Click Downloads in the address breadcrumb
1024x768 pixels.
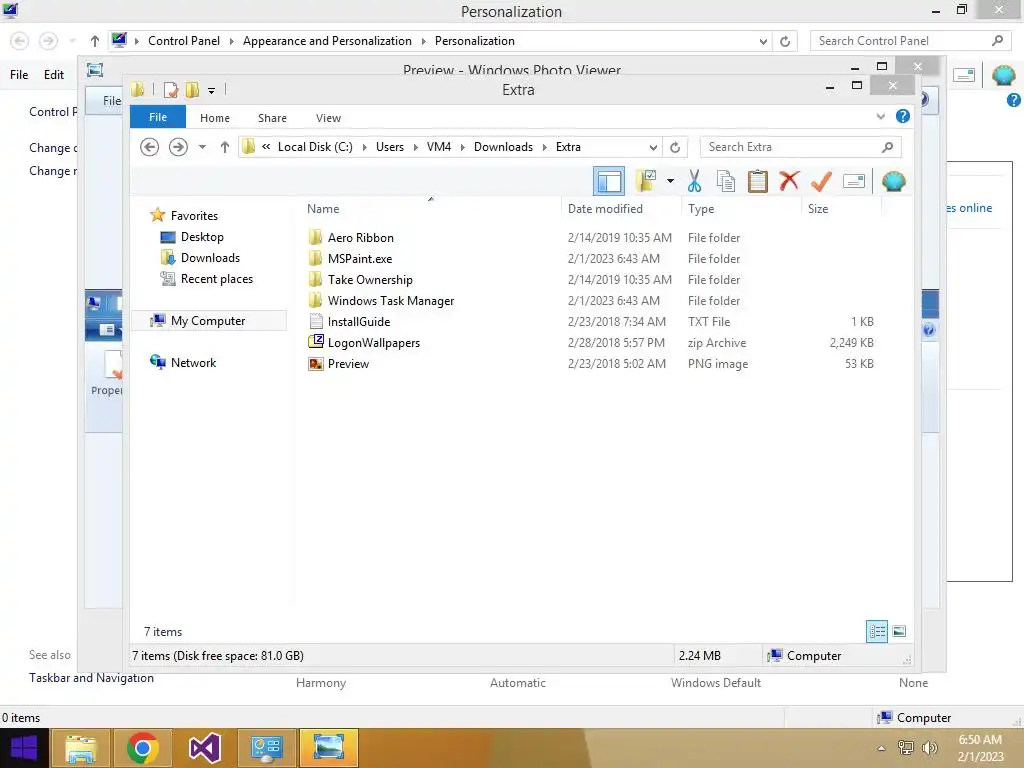503,147
